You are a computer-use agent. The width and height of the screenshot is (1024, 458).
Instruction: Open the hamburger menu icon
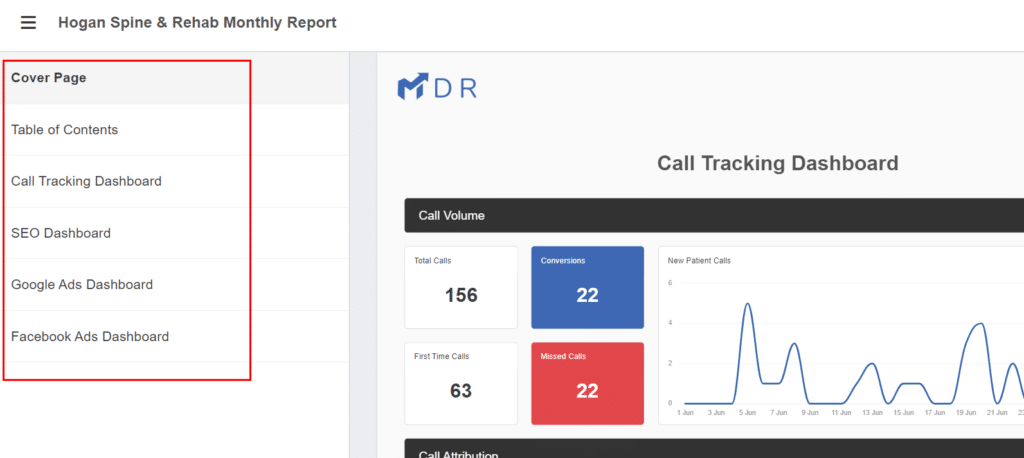28,23
